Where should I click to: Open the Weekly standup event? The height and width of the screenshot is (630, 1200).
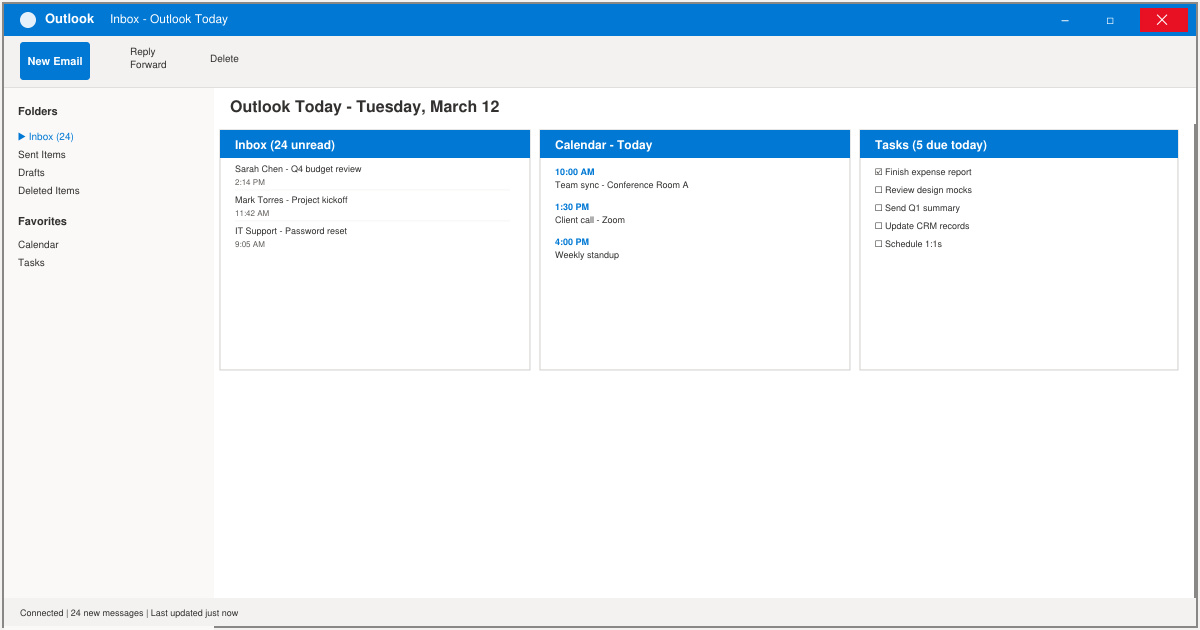(x=587, y=255)
